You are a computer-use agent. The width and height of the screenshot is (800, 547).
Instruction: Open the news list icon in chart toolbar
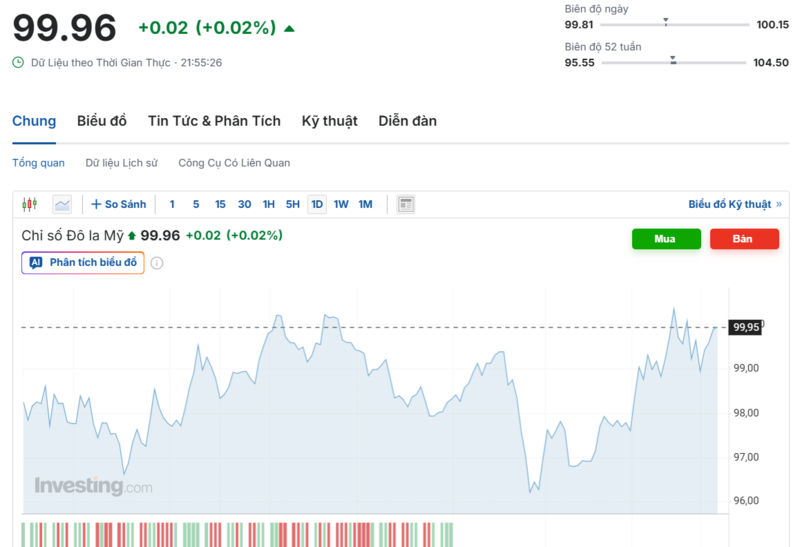click(x=405, y=204)
